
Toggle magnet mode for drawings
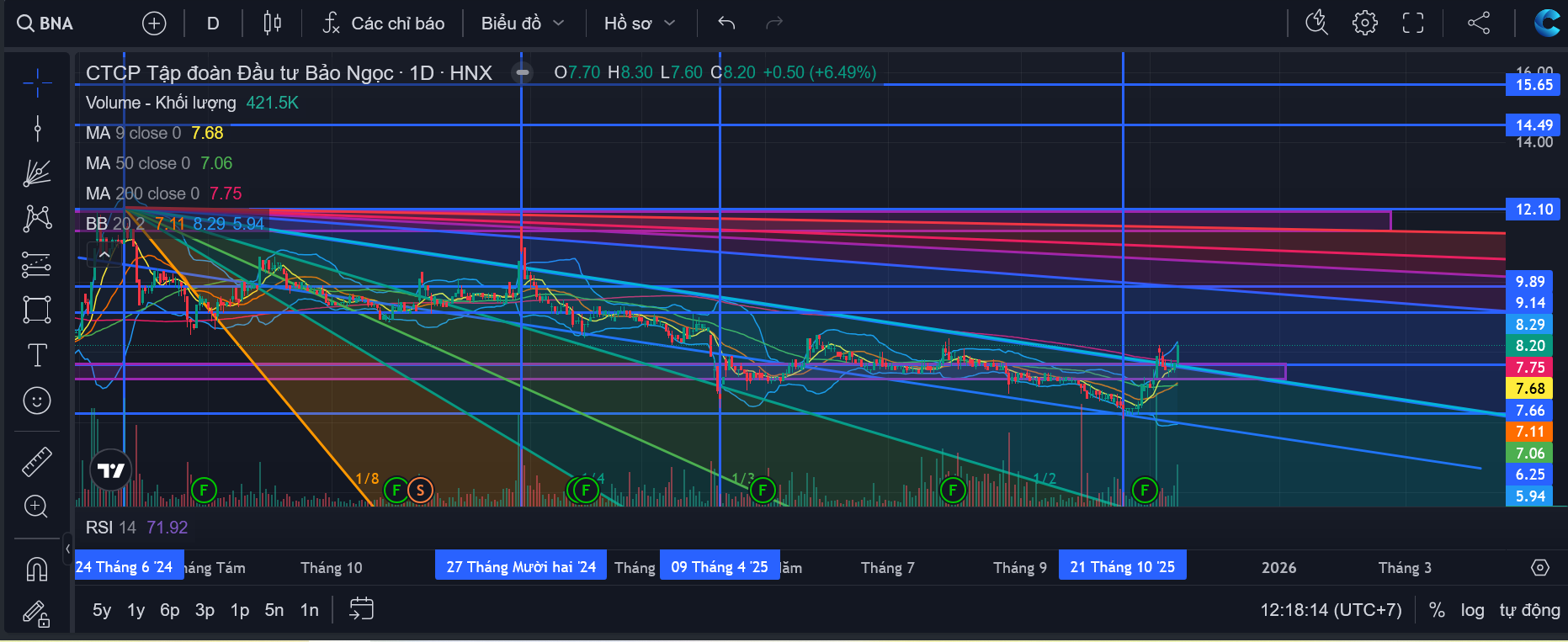pyautogui.click(x=37, y=570)
